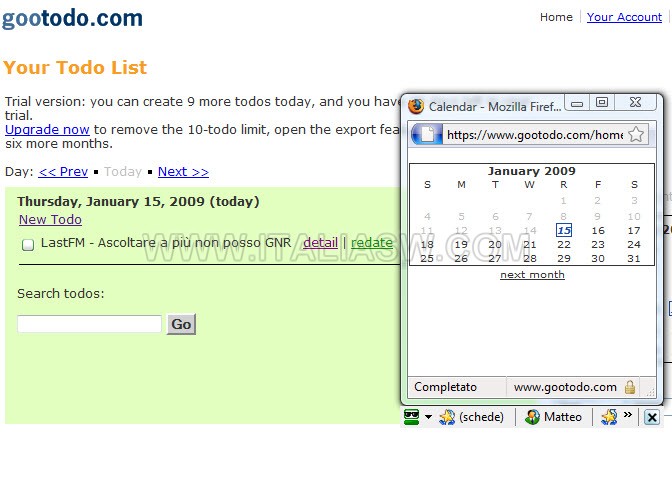Screen dimensions: 672x493
Task: Select January 24 in the calendar
Action: click(x=634, y=244)
